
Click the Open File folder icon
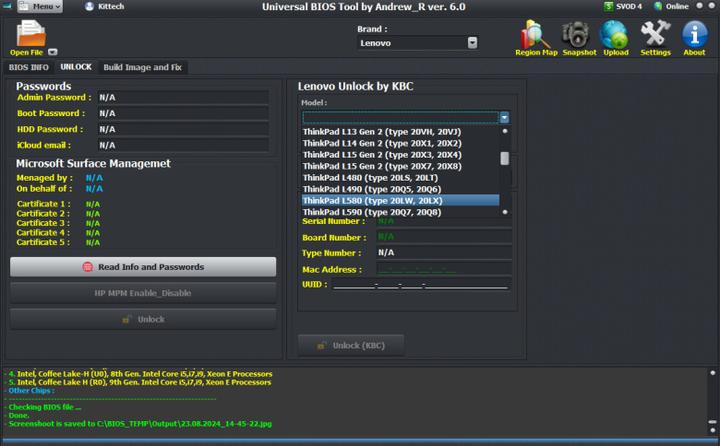pos(30,34)
